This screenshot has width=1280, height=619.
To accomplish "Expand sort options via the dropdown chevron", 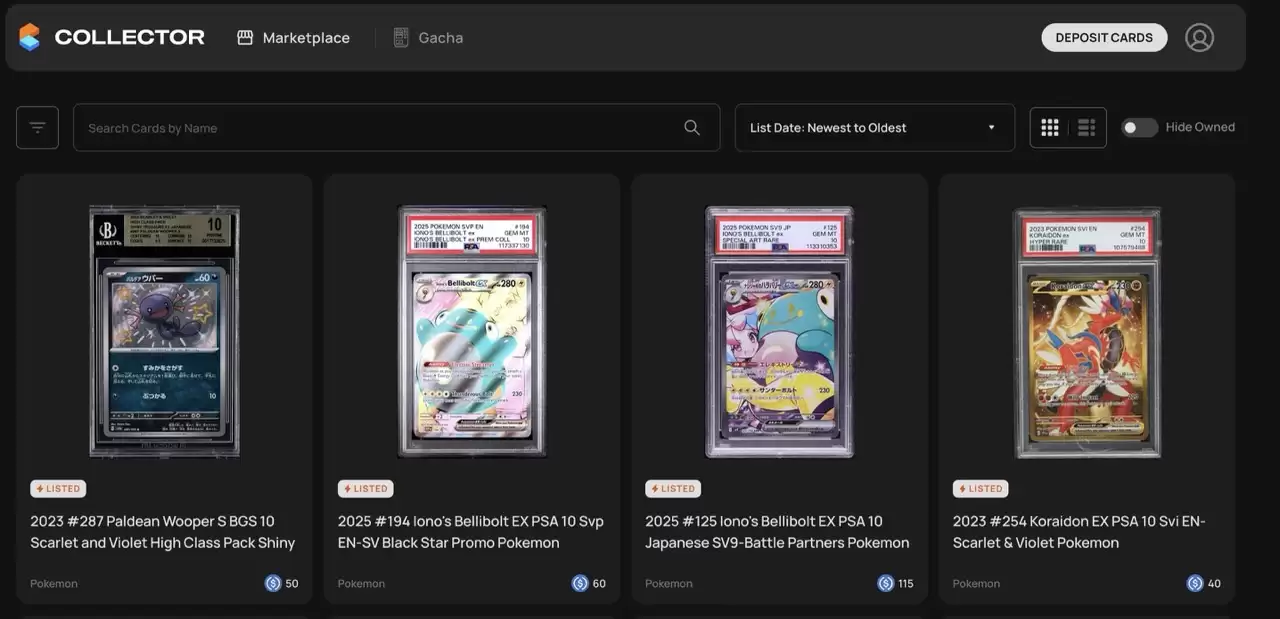I will (x=991, y=127).
